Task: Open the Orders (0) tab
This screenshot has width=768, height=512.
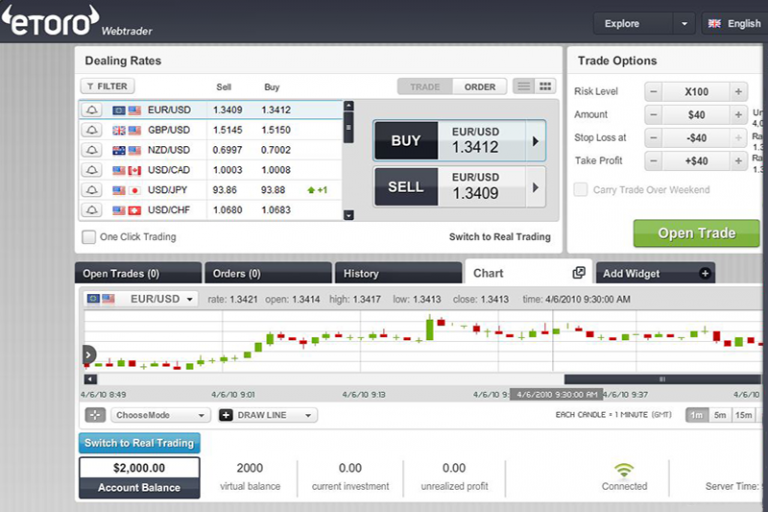Action: (x=268, y=273)
